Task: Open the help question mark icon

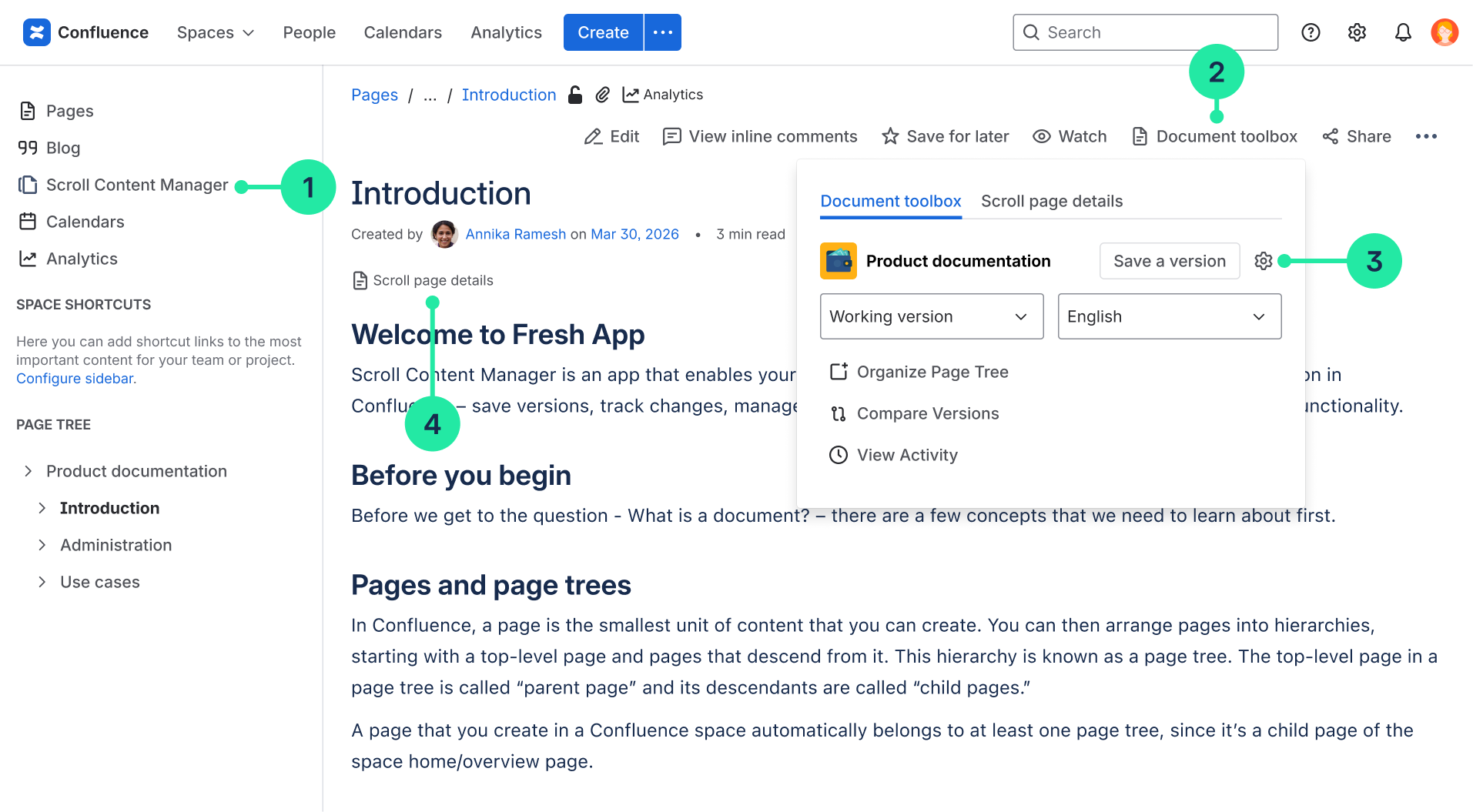Action: tap(1311, 32)
